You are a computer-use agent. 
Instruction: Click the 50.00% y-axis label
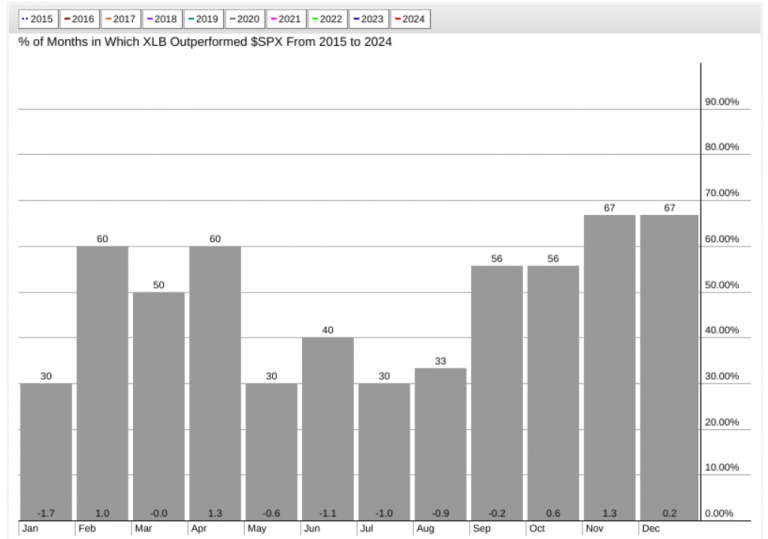(721, 285)
